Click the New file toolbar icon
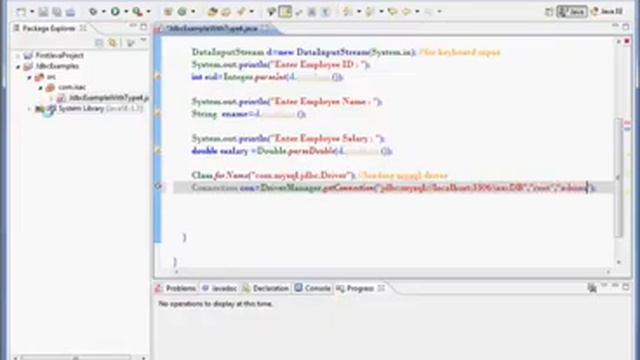This screenshot has width=640, height=360. point(20,12)
